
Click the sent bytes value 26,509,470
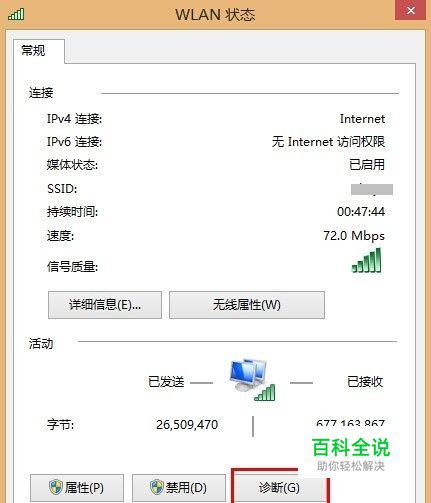tap(187, 425)
